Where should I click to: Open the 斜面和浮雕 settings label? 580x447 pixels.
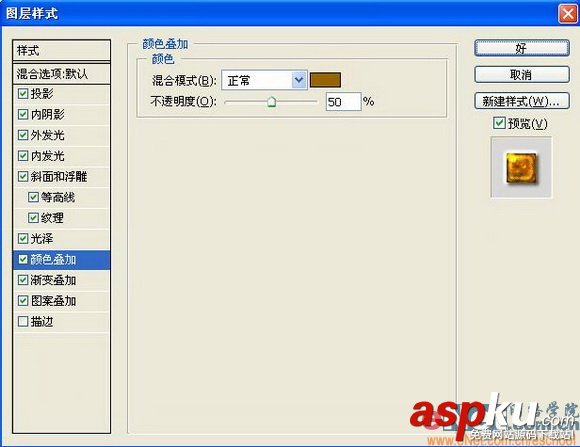pyautogui.click(x=59, y=177)
